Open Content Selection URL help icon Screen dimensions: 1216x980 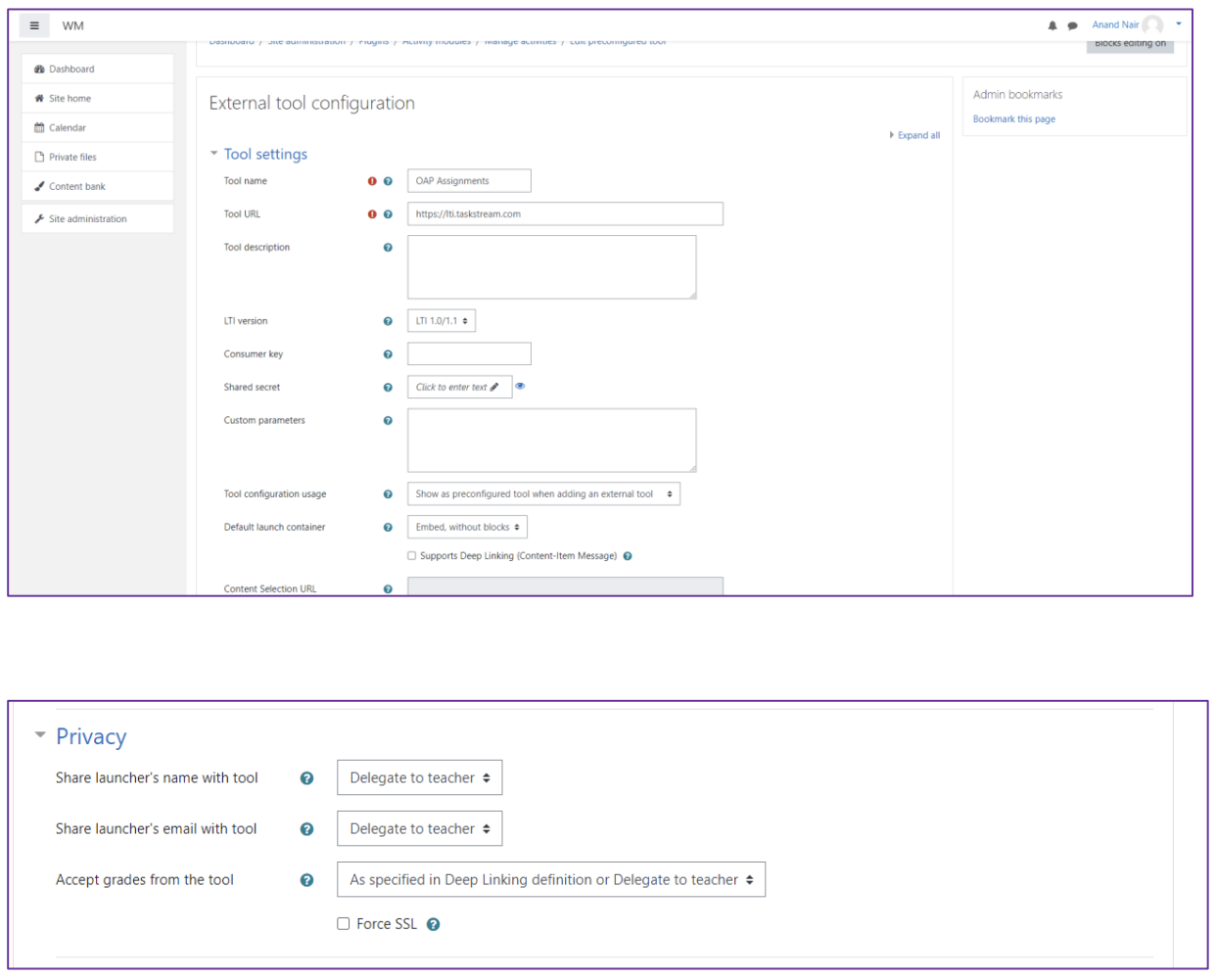click(x=388, y=589)
